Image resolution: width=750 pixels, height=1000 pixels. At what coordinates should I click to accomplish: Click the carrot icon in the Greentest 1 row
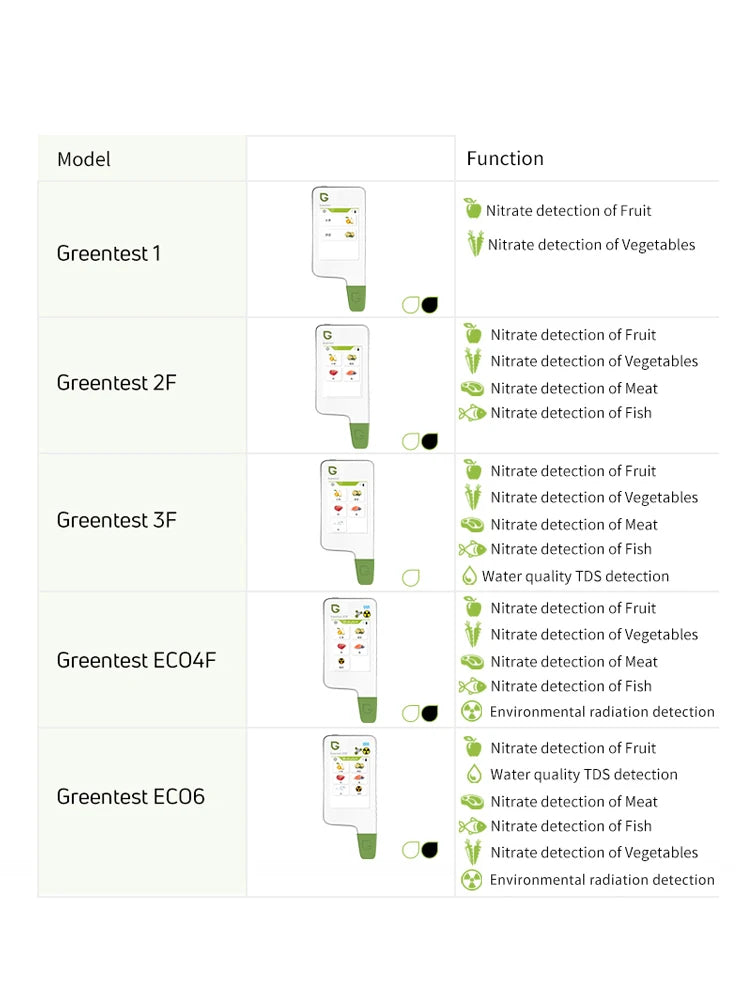coord(475,243)
